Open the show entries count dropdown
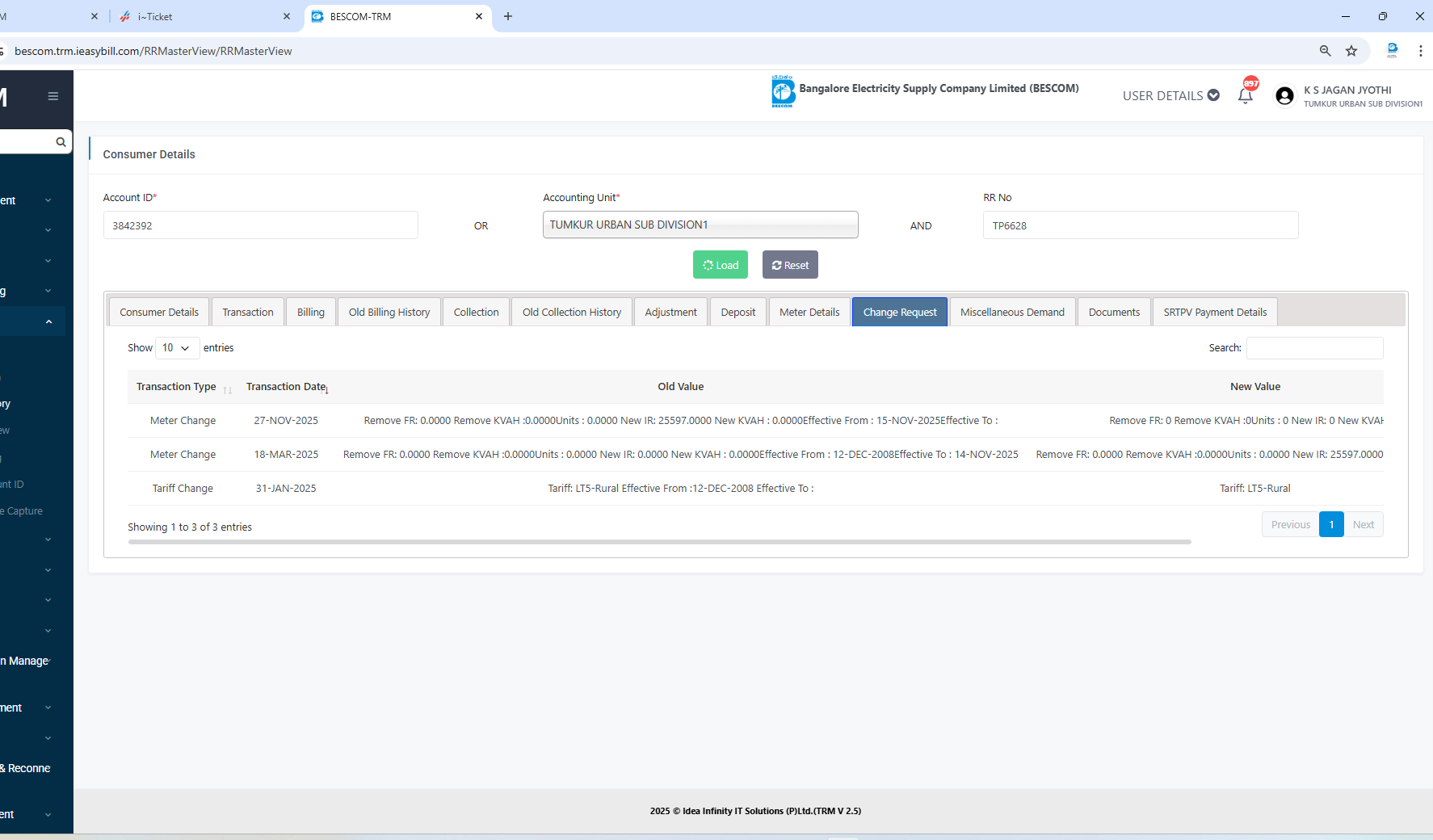Image resolution: width=1433 pixels, height=840 pixels. pos(177,348)
